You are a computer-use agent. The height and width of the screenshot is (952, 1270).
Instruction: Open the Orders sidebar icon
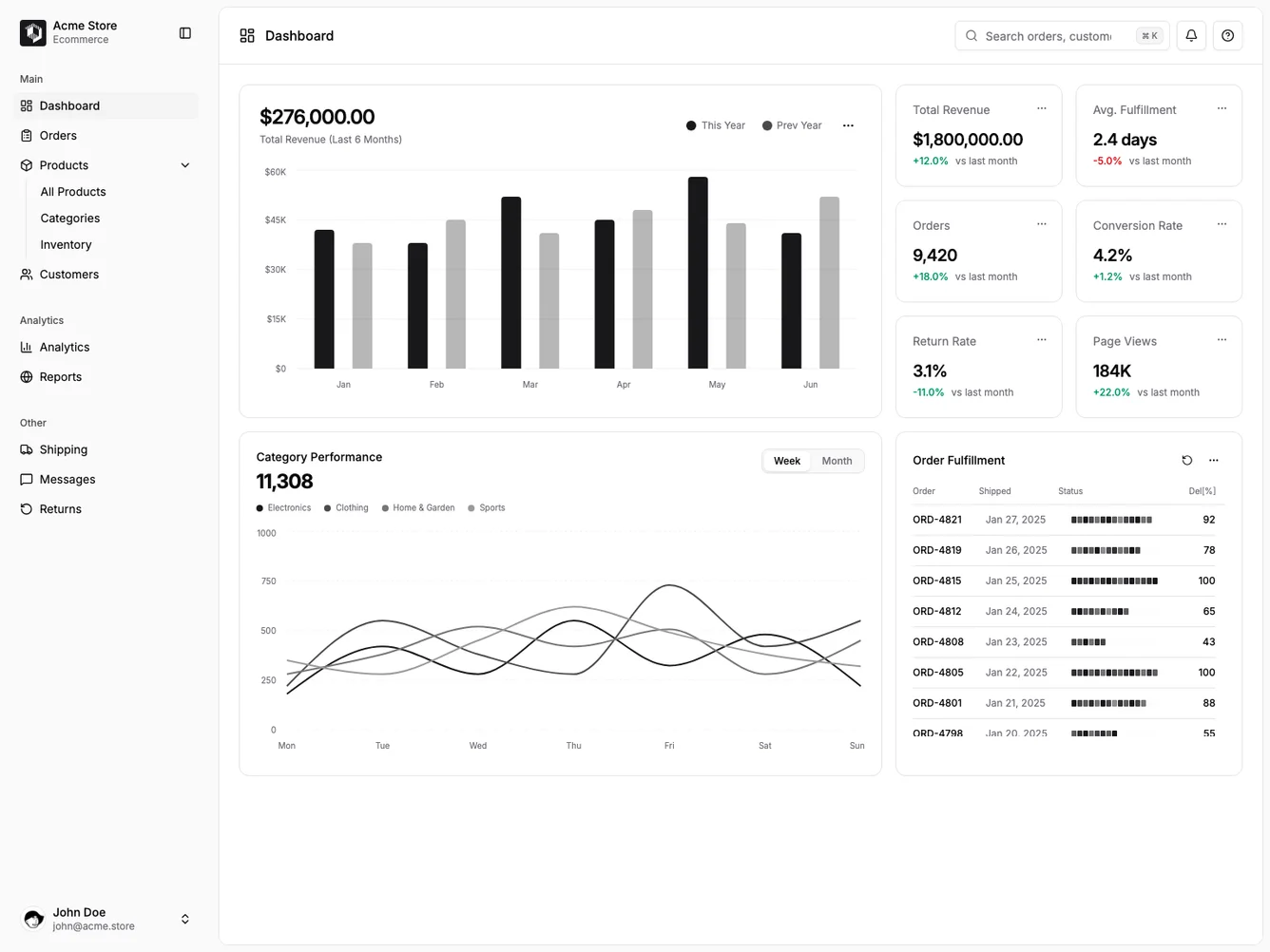tap(27, 135)
